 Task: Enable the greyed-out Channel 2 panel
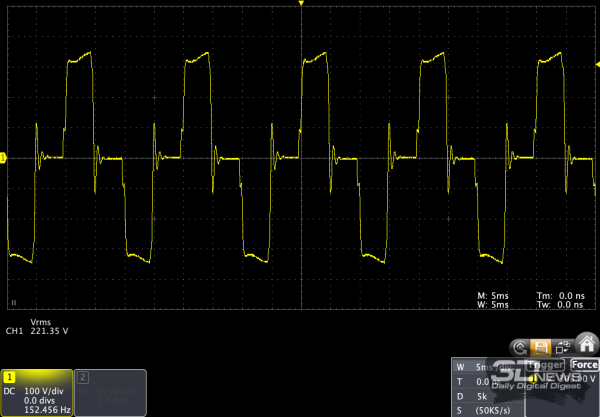110,392
